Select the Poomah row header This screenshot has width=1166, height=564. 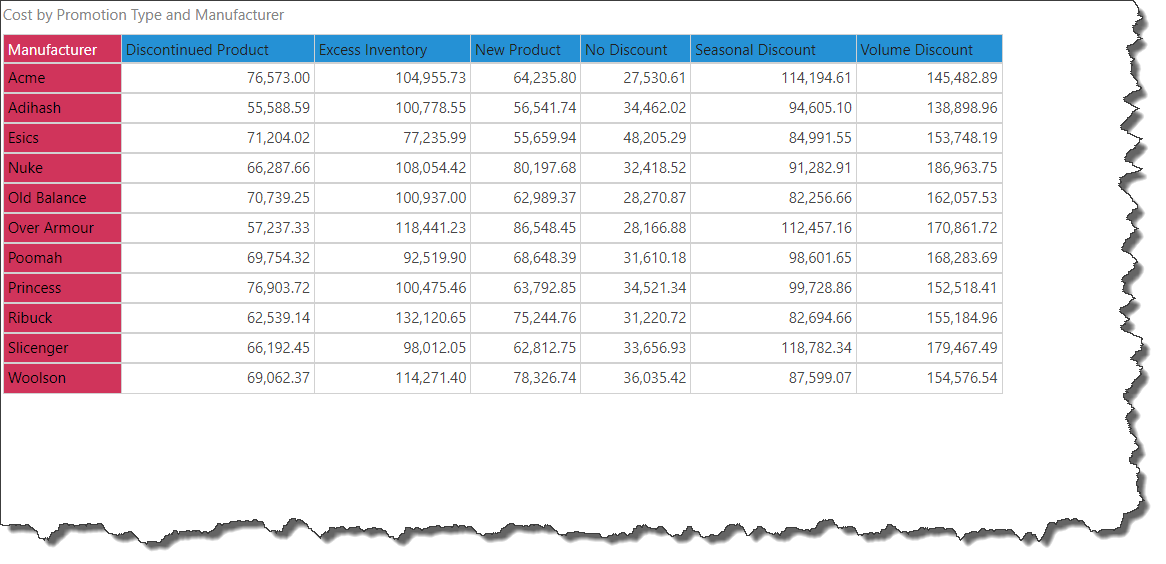point(62,258)
